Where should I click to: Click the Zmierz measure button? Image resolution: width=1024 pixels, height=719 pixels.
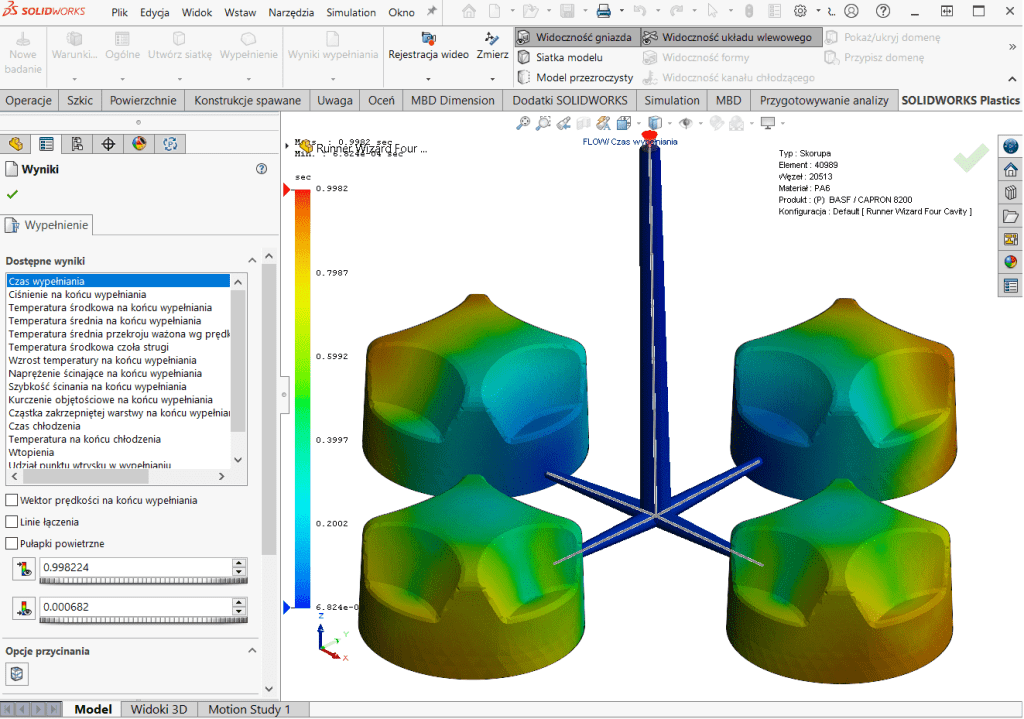(492, 46)
